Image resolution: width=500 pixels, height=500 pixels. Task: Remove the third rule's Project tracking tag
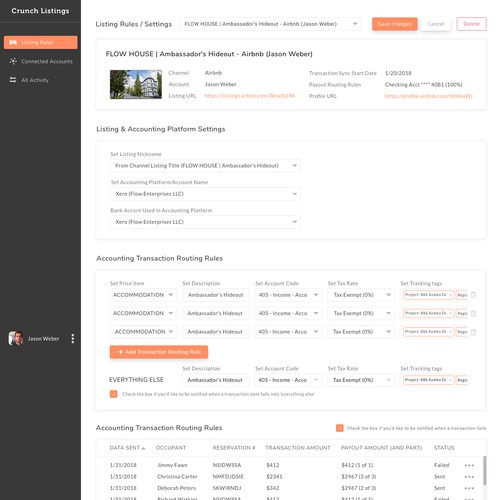coord(450,332)
